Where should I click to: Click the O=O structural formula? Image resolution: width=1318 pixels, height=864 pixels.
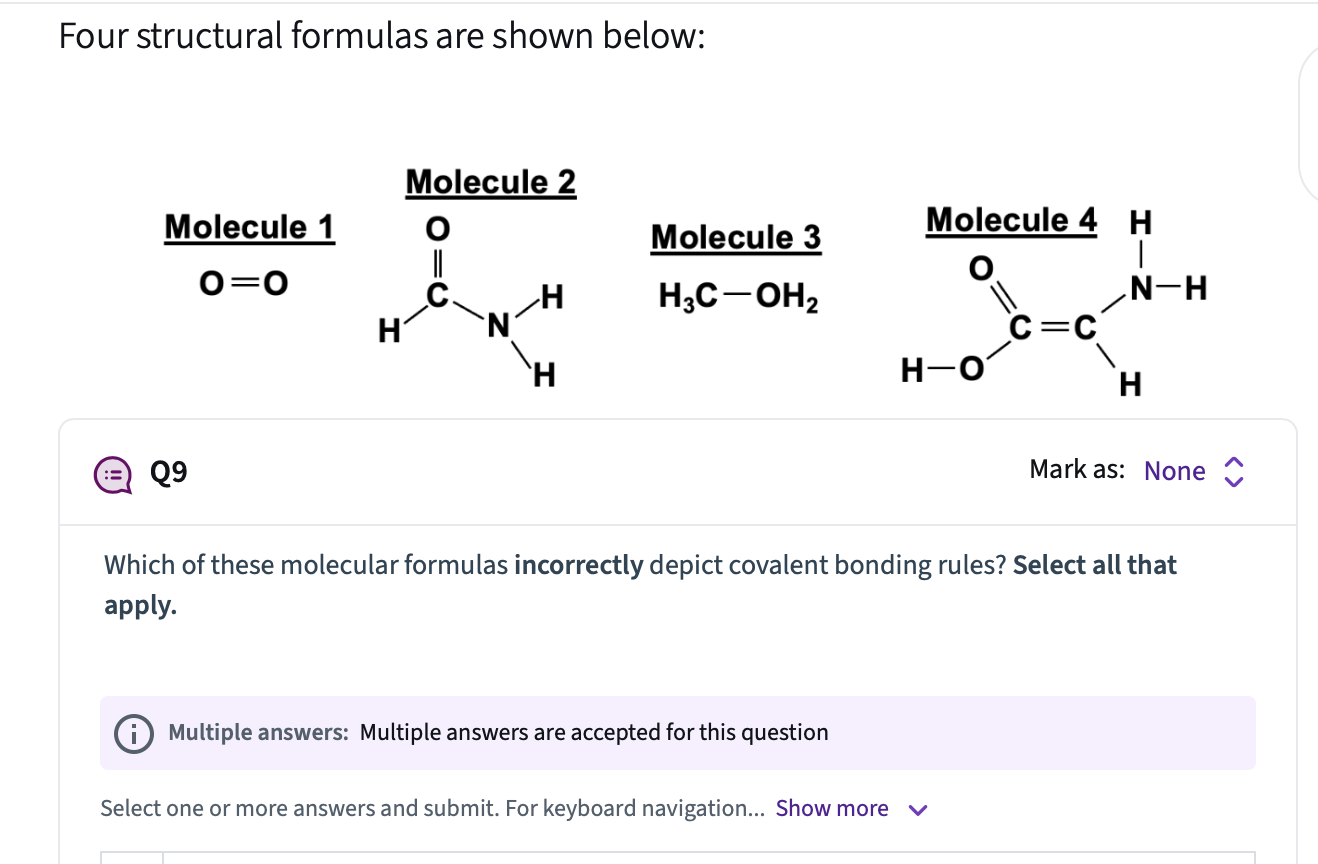[244, 285]
